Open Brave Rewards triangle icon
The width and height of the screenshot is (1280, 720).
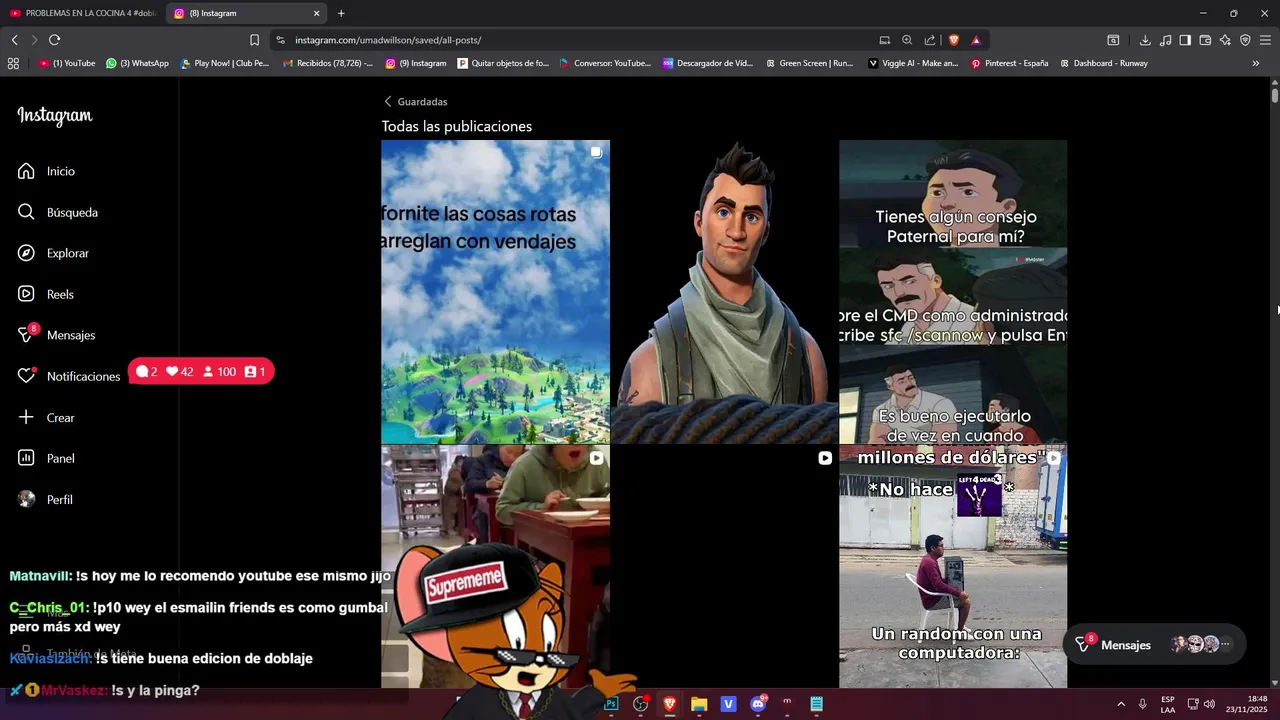click(976, 40)
